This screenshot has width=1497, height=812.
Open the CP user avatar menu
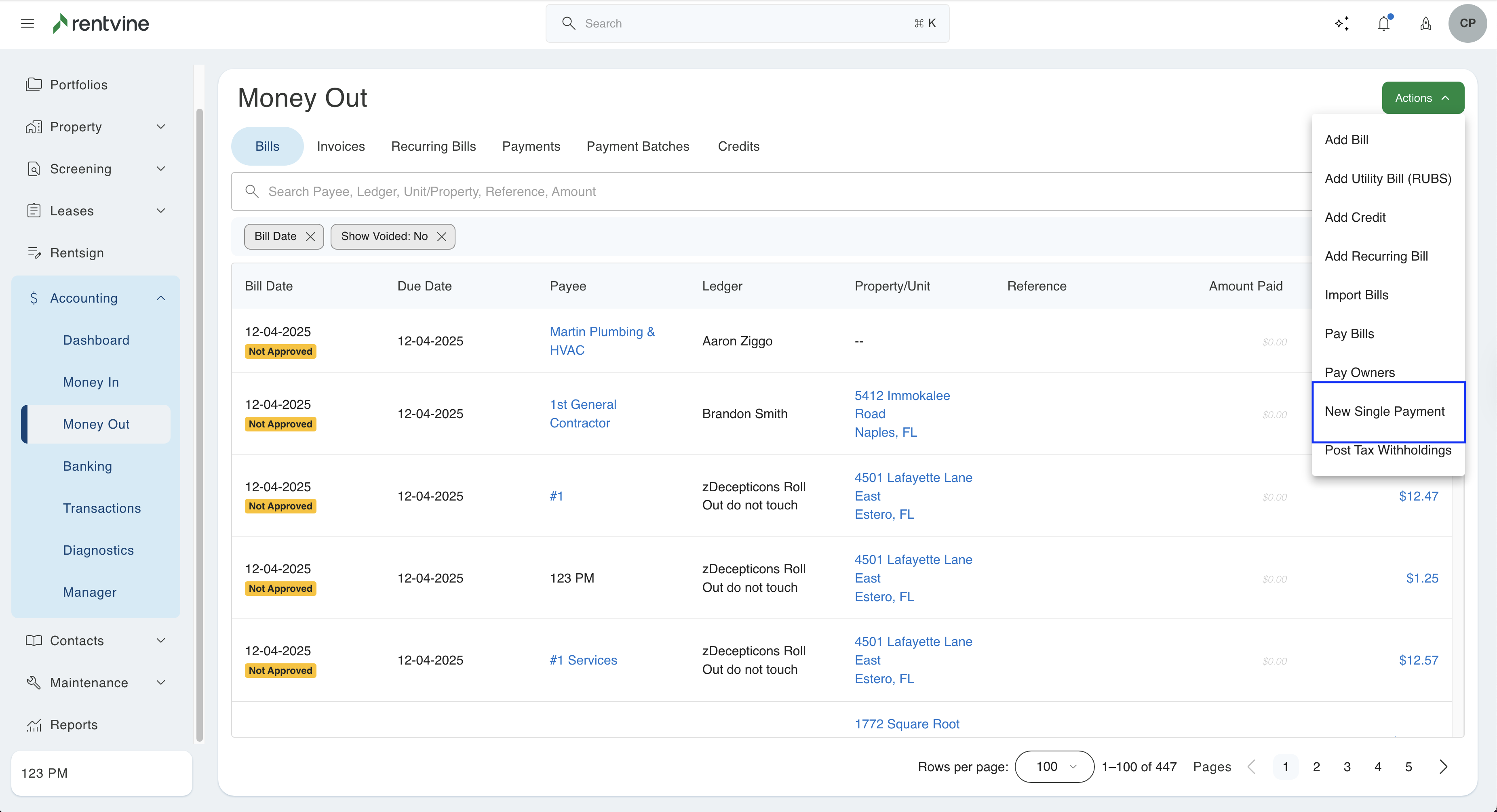pyautogui.click(x=1467, y=23)
